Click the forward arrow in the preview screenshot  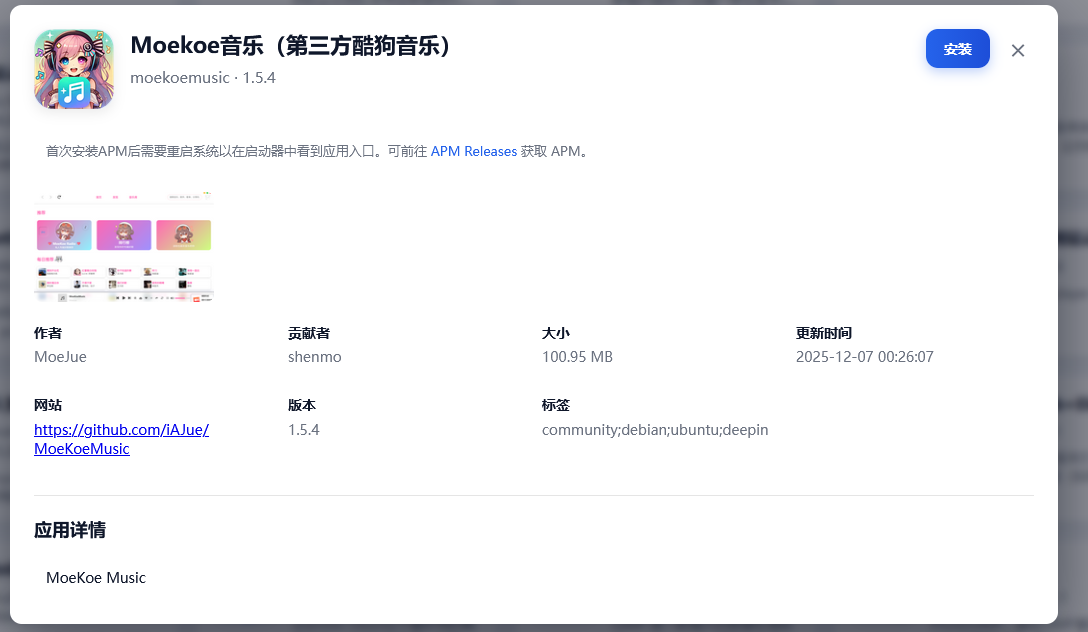click(50, 197)
